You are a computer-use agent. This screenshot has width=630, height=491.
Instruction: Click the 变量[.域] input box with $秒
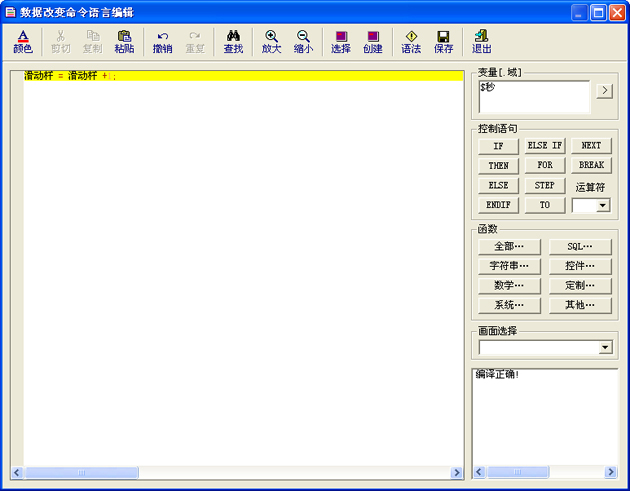point(534,97)
